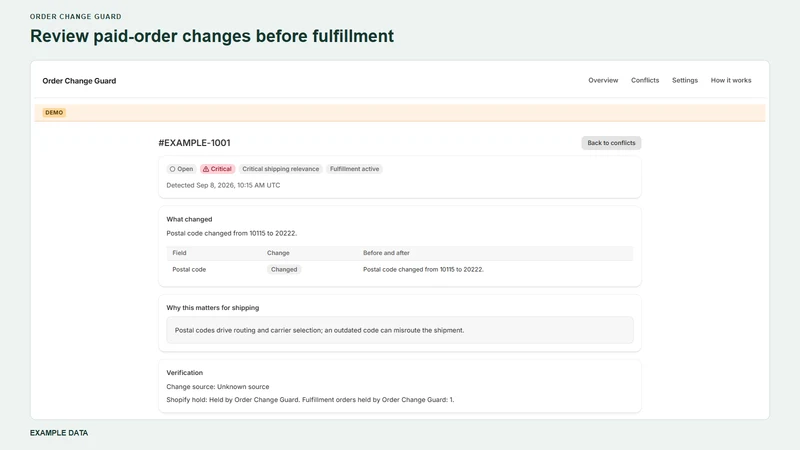The width and height of the screenshot is (800, 450).
Task: Select the #EXAMPLE-1001 order heading
Action: (x=194, y=143)
